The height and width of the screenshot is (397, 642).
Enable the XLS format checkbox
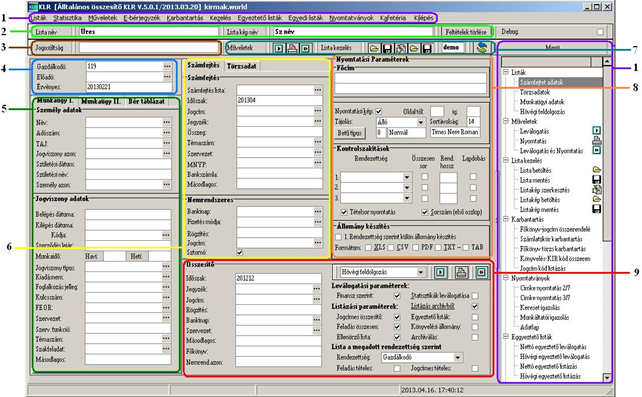click(368, 248)
